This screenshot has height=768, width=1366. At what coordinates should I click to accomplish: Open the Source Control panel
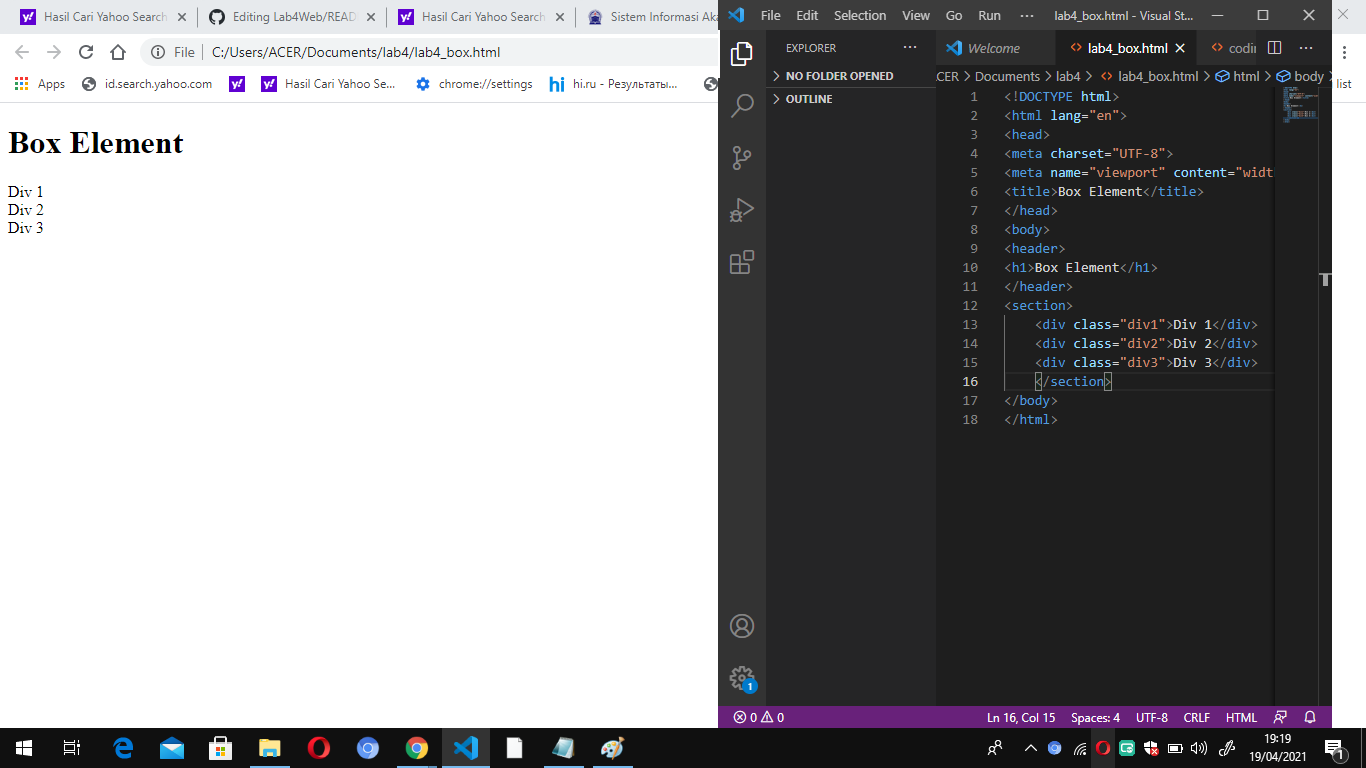[741, 157]
